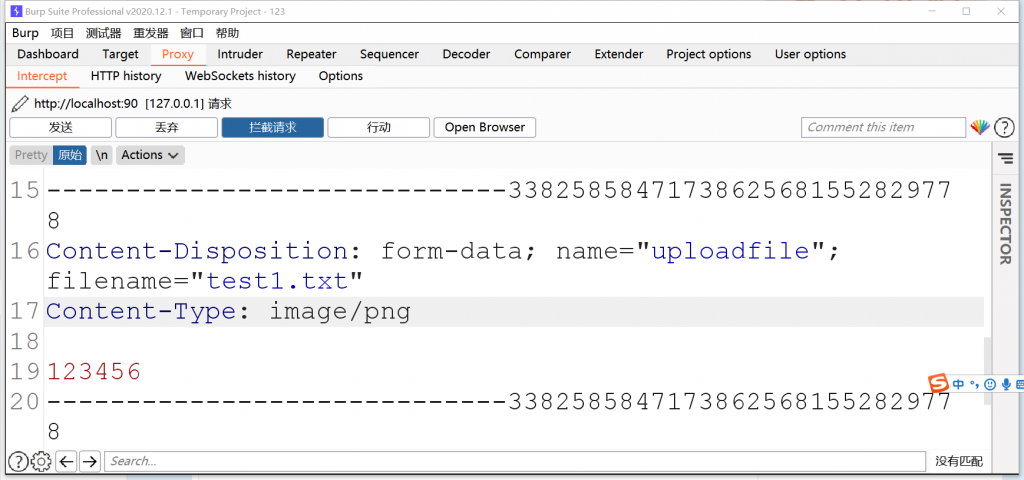Open the Burp menu

[25, 33]
